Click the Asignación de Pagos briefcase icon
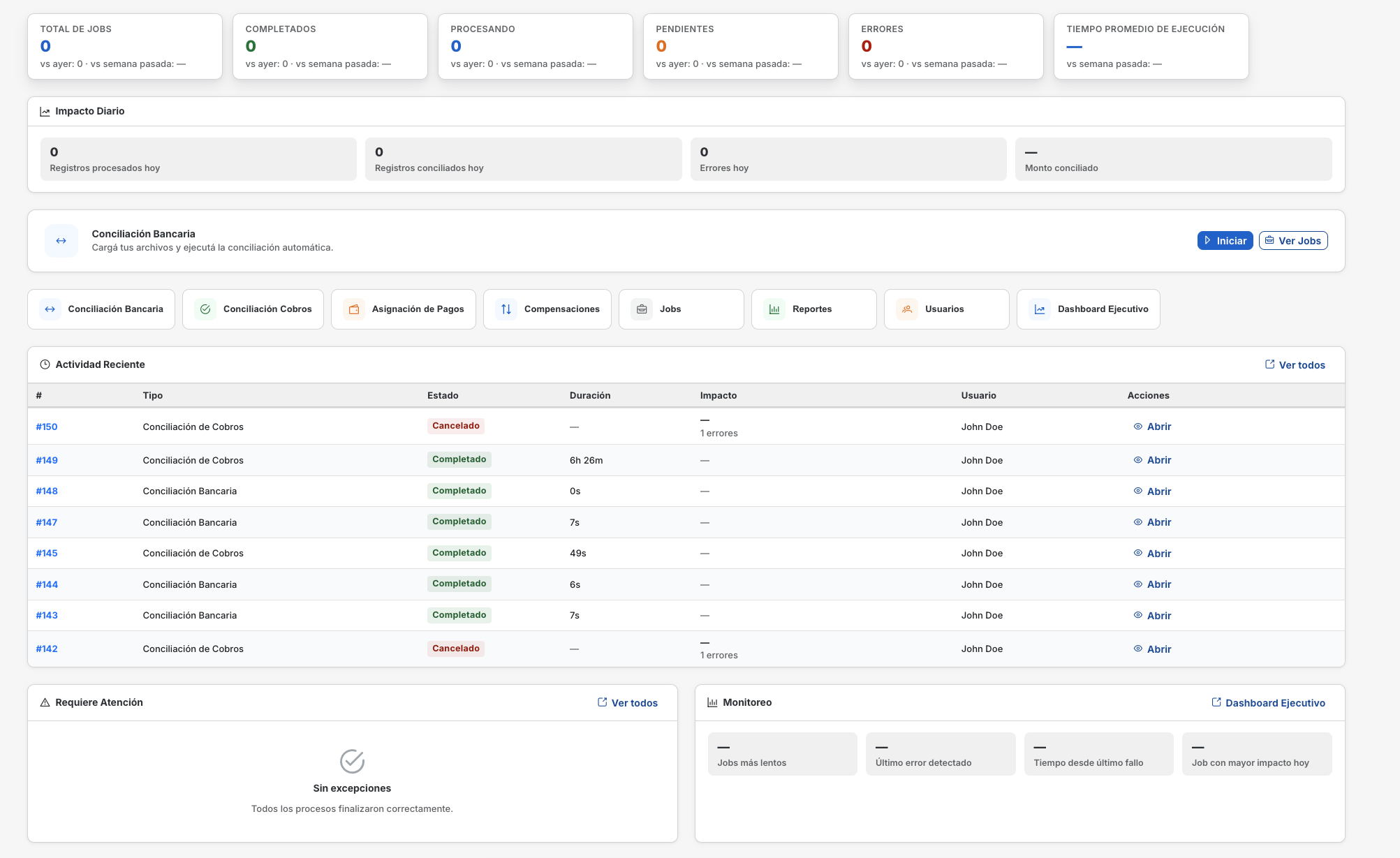 pos(355,309)
